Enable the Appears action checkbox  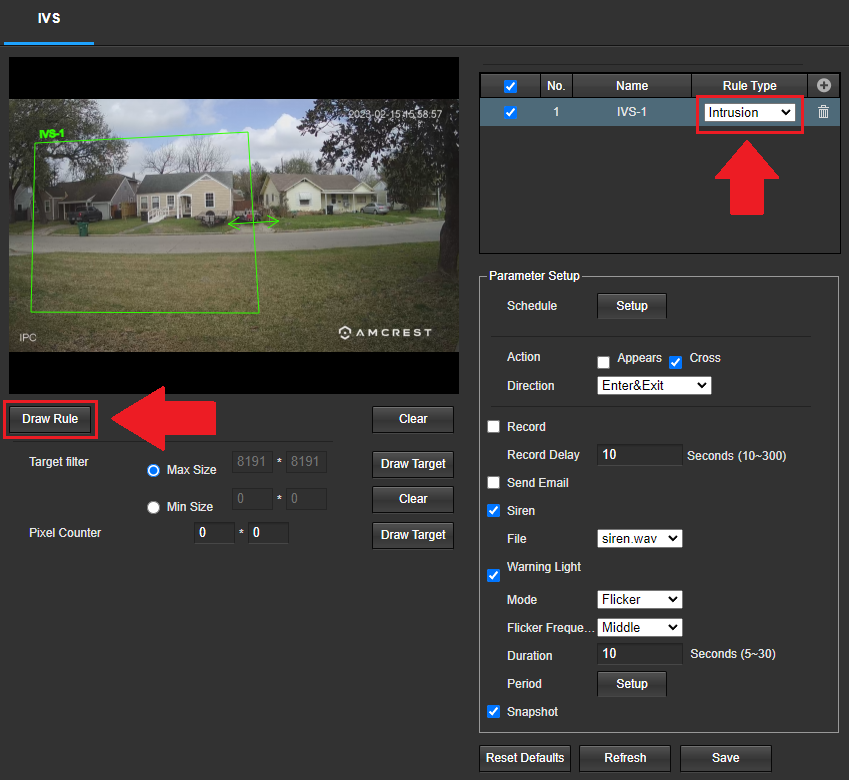603,362
